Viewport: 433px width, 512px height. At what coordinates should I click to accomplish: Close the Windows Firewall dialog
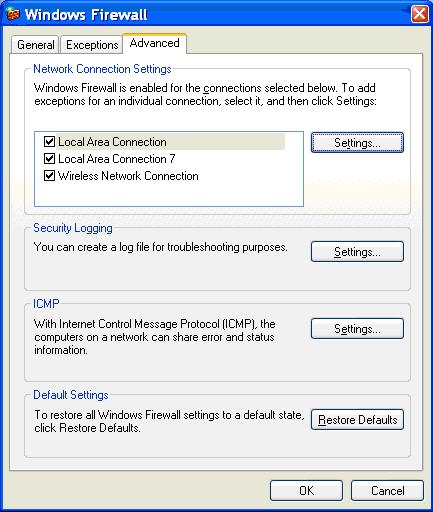click(419, 14)
